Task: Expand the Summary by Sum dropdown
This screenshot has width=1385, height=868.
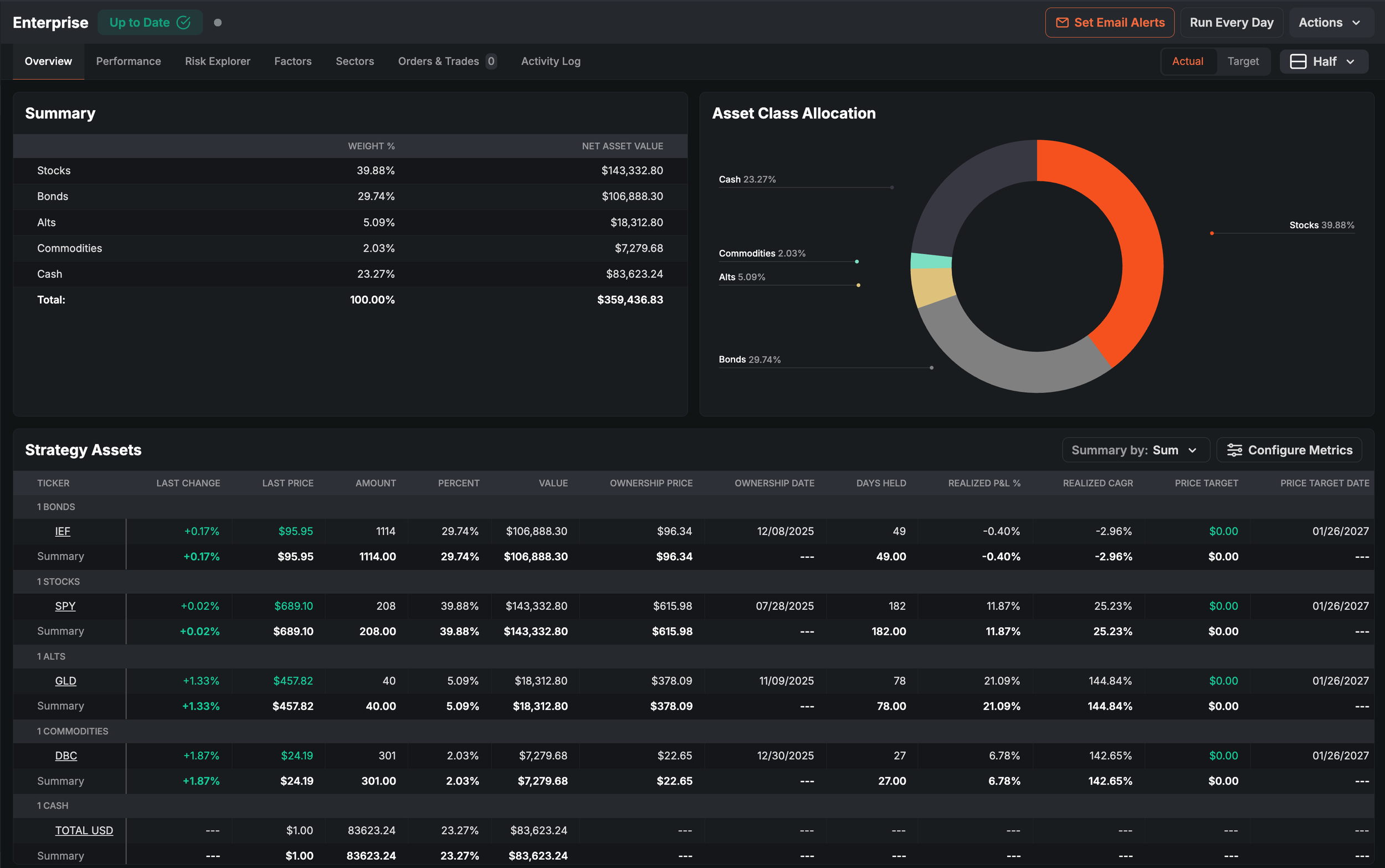Action: click(x=1135, y=450)
